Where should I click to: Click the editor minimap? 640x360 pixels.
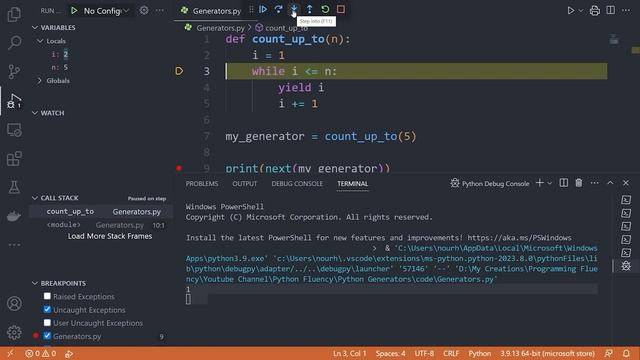coord(614,40)
